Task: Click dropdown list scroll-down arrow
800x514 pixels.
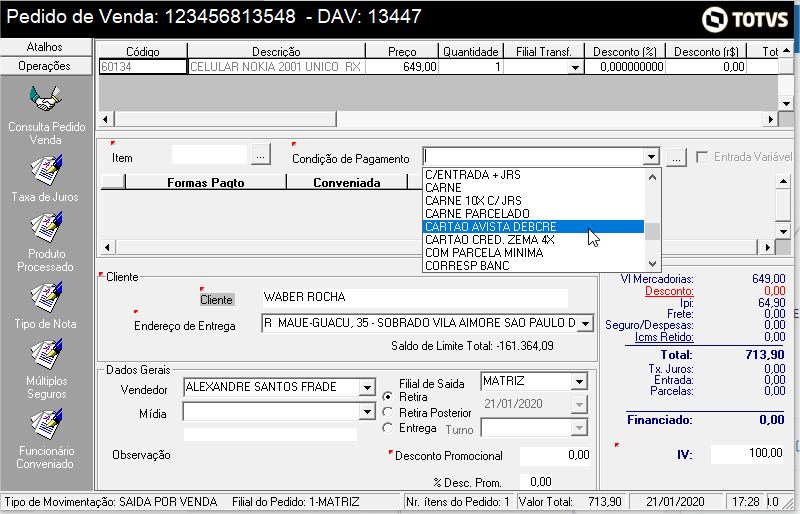Action: point(652,264)
